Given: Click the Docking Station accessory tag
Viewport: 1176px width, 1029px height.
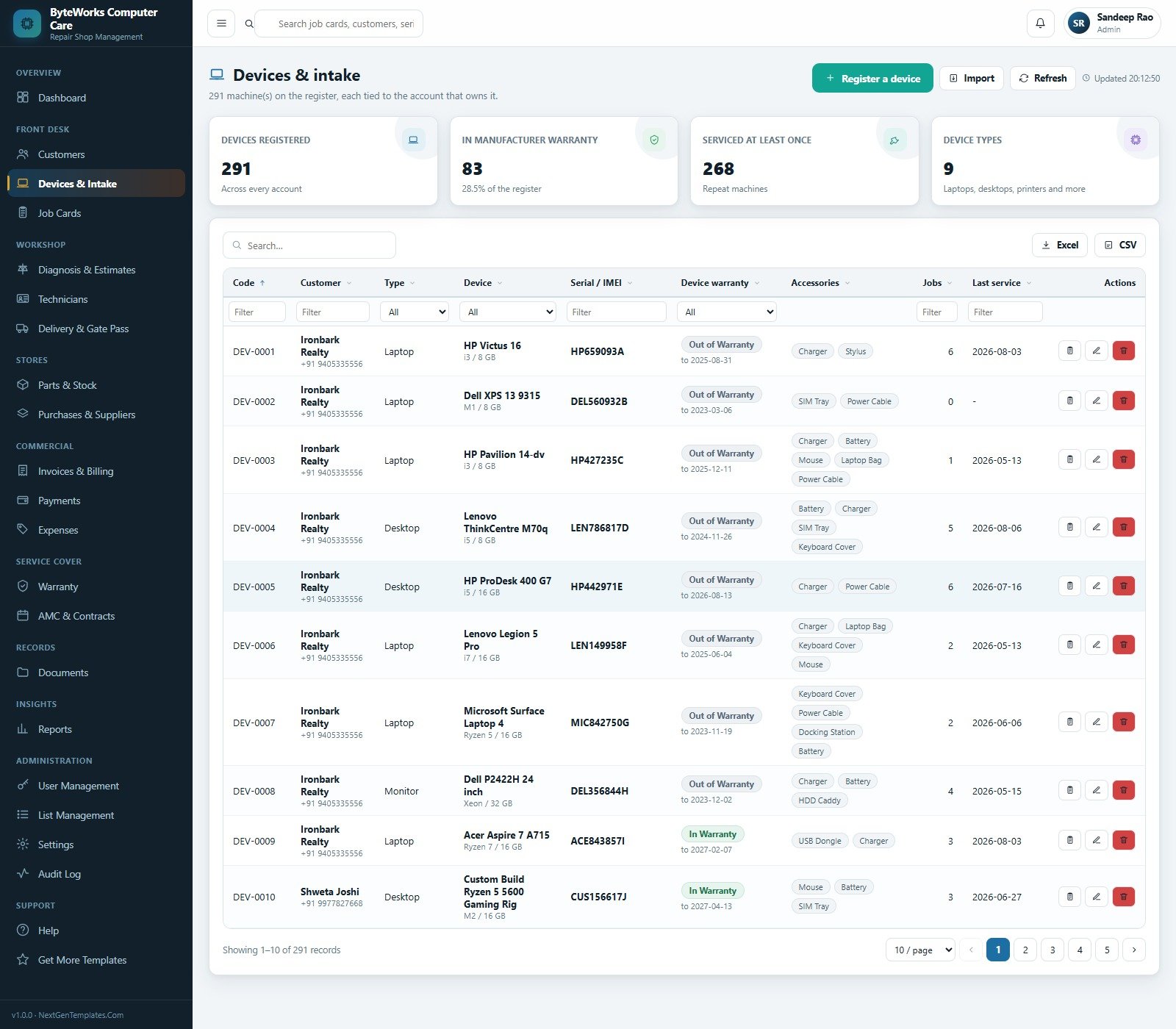Looking at the screenshot, I should coord(827,732).
